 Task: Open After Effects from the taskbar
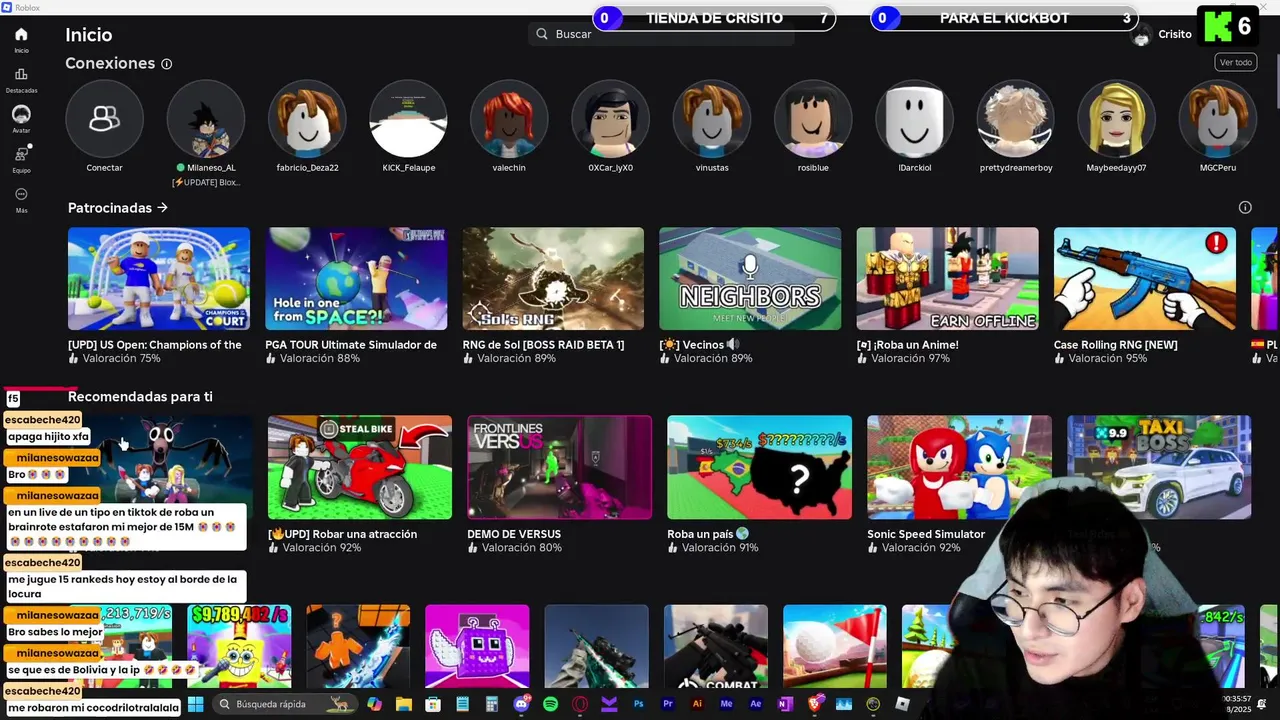point(756,704)
